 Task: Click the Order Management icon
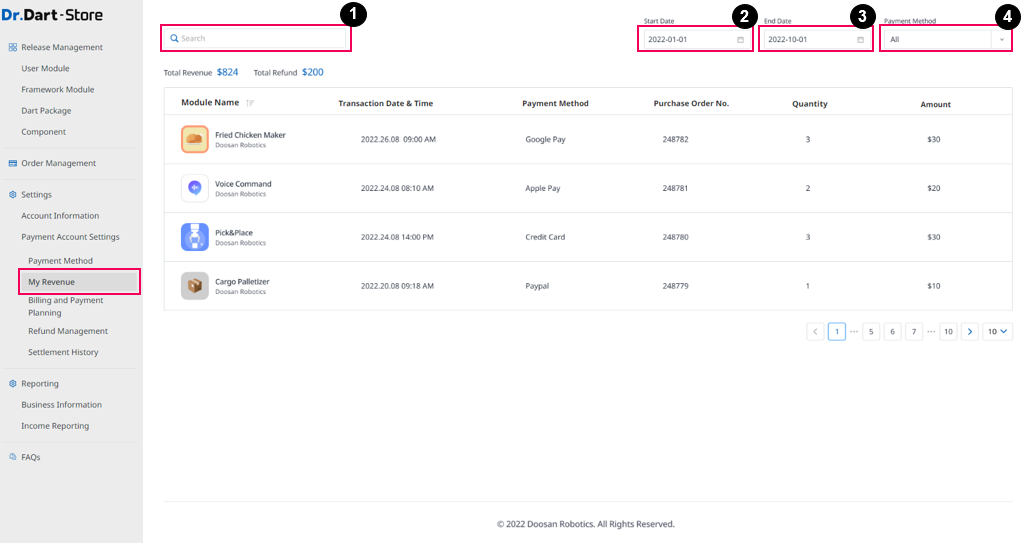[13, 163]
